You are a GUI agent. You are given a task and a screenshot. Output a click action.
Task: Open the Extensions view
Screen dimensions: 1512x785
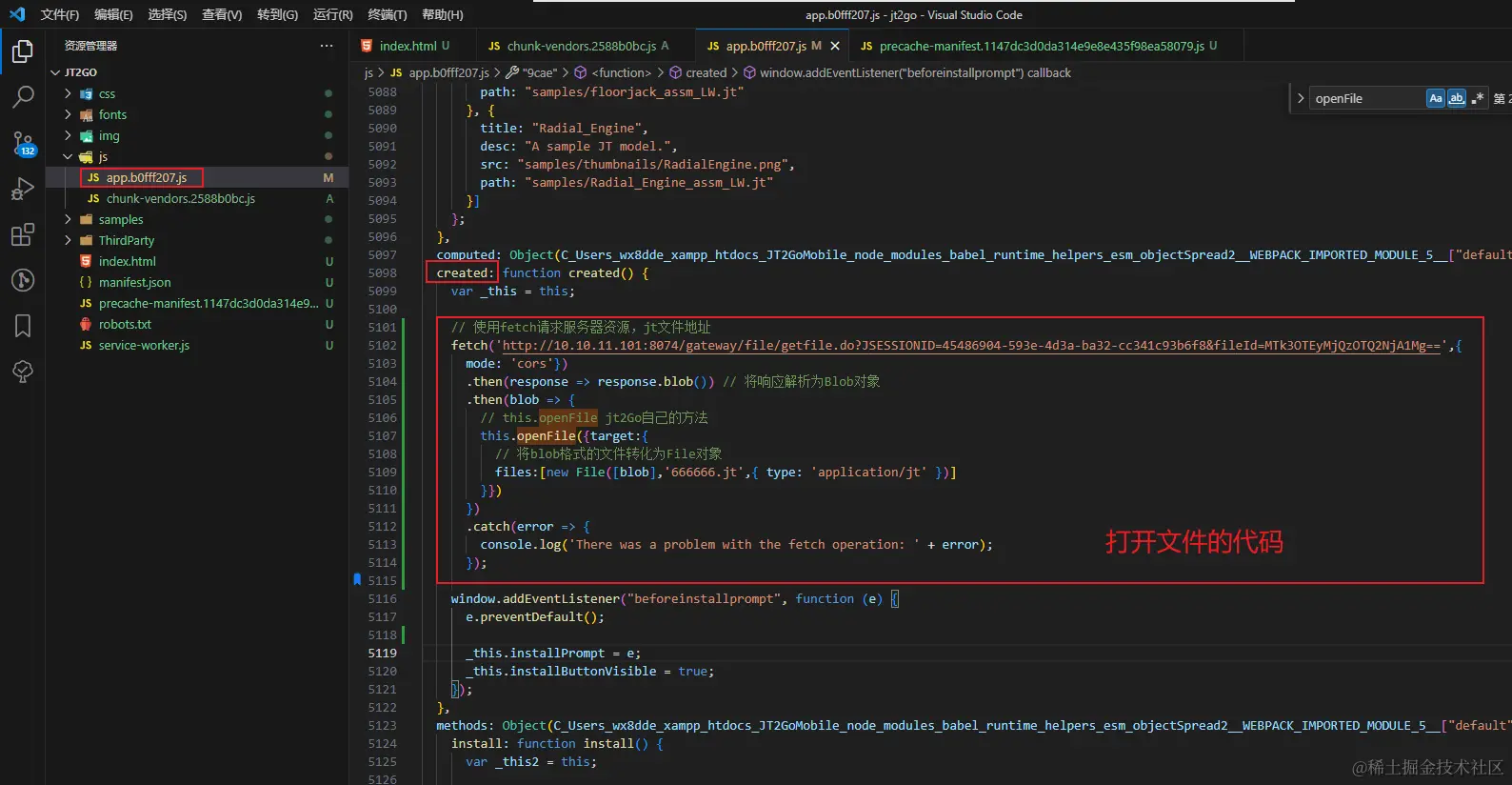coord(23,234)
